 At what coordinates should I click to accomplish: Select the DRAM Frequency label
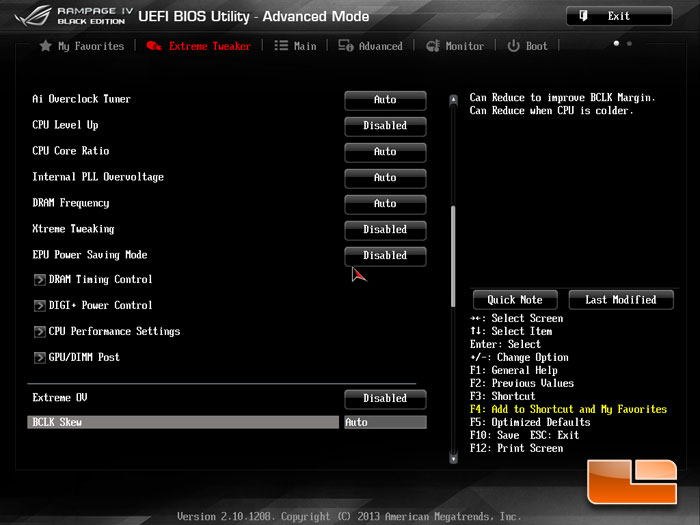pyautogui.click(x=71, y=203)
